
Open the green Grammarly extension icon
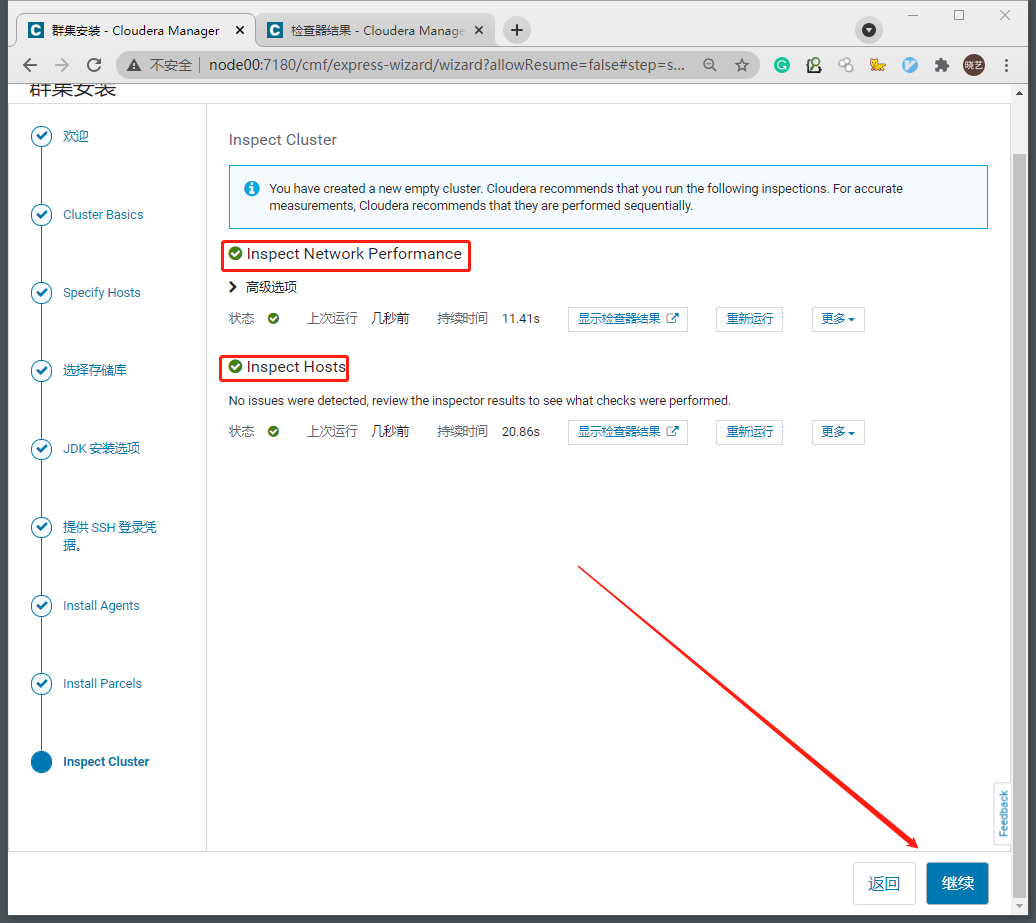[x=782, y=65]
